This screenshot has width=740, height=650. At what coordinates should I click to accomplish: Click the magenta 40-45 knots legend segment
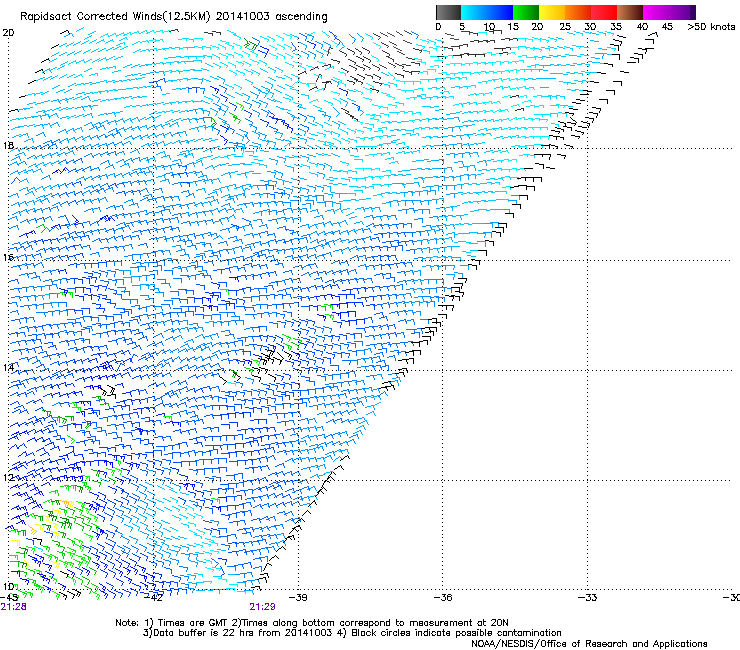coord(656,12)
